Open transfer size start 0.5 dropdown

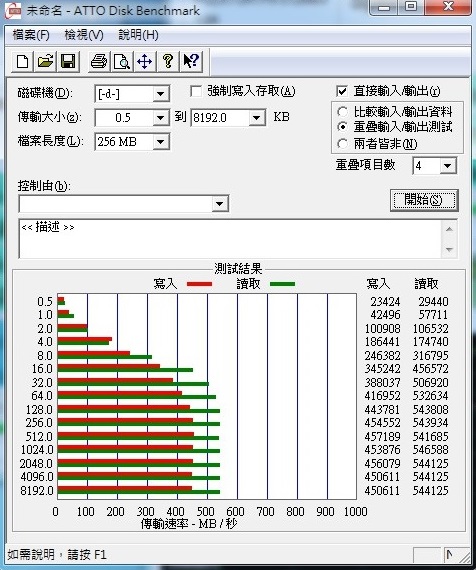pos(160,118)
